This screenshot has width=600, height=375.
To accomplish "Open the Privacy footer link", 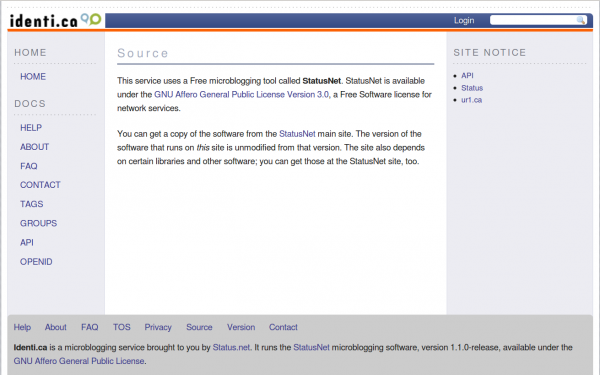I will [158, 327].
